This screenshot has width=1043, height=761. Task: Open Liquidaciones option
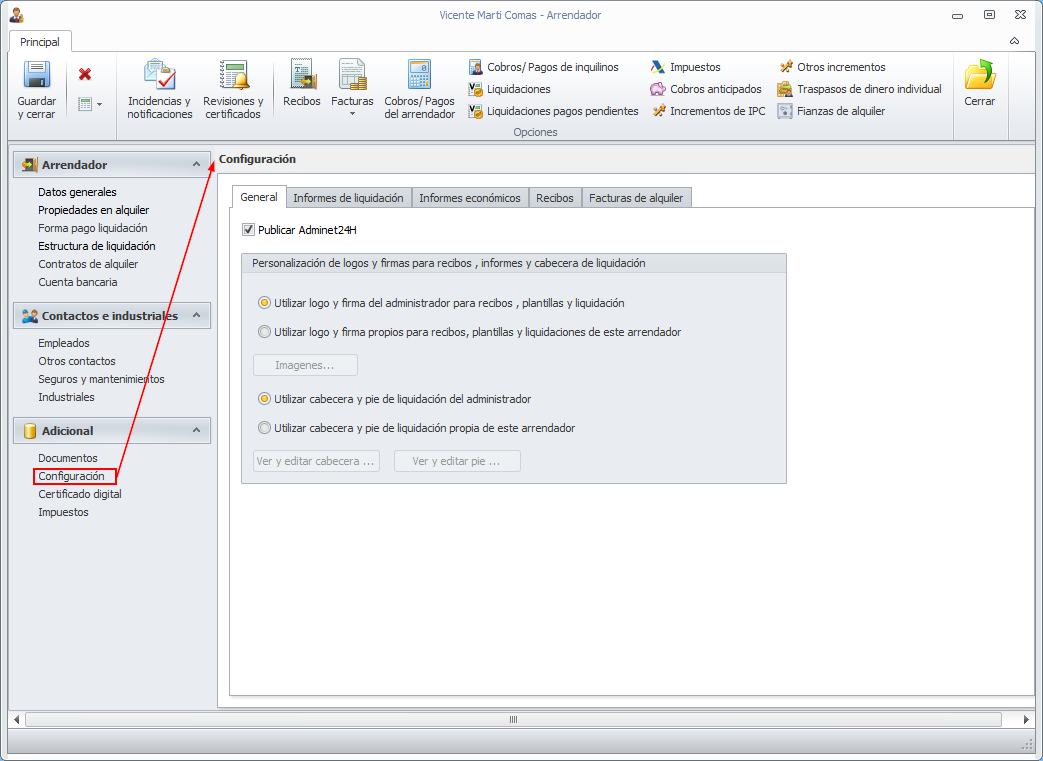pos(510,89)
